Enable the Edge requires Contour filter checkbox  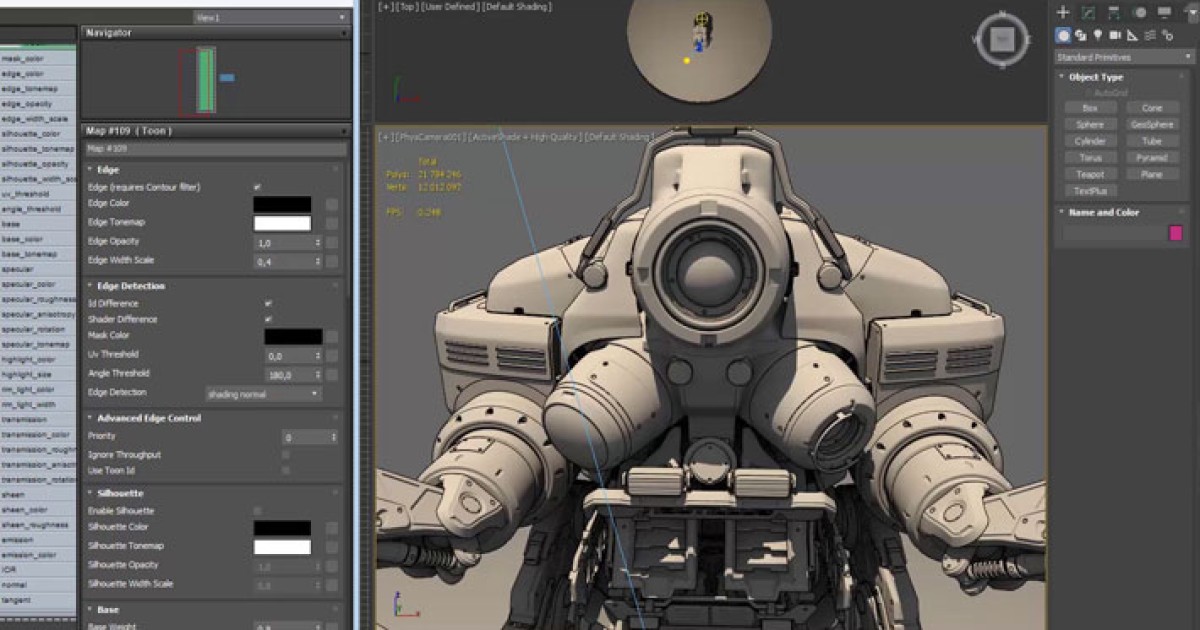point(256,187)
